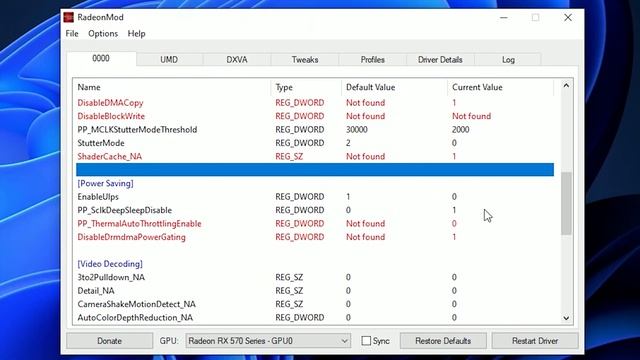Open the File menu
Image resolution: width=640 pixels, height=360 pixels.
click(x=72, y=33)
